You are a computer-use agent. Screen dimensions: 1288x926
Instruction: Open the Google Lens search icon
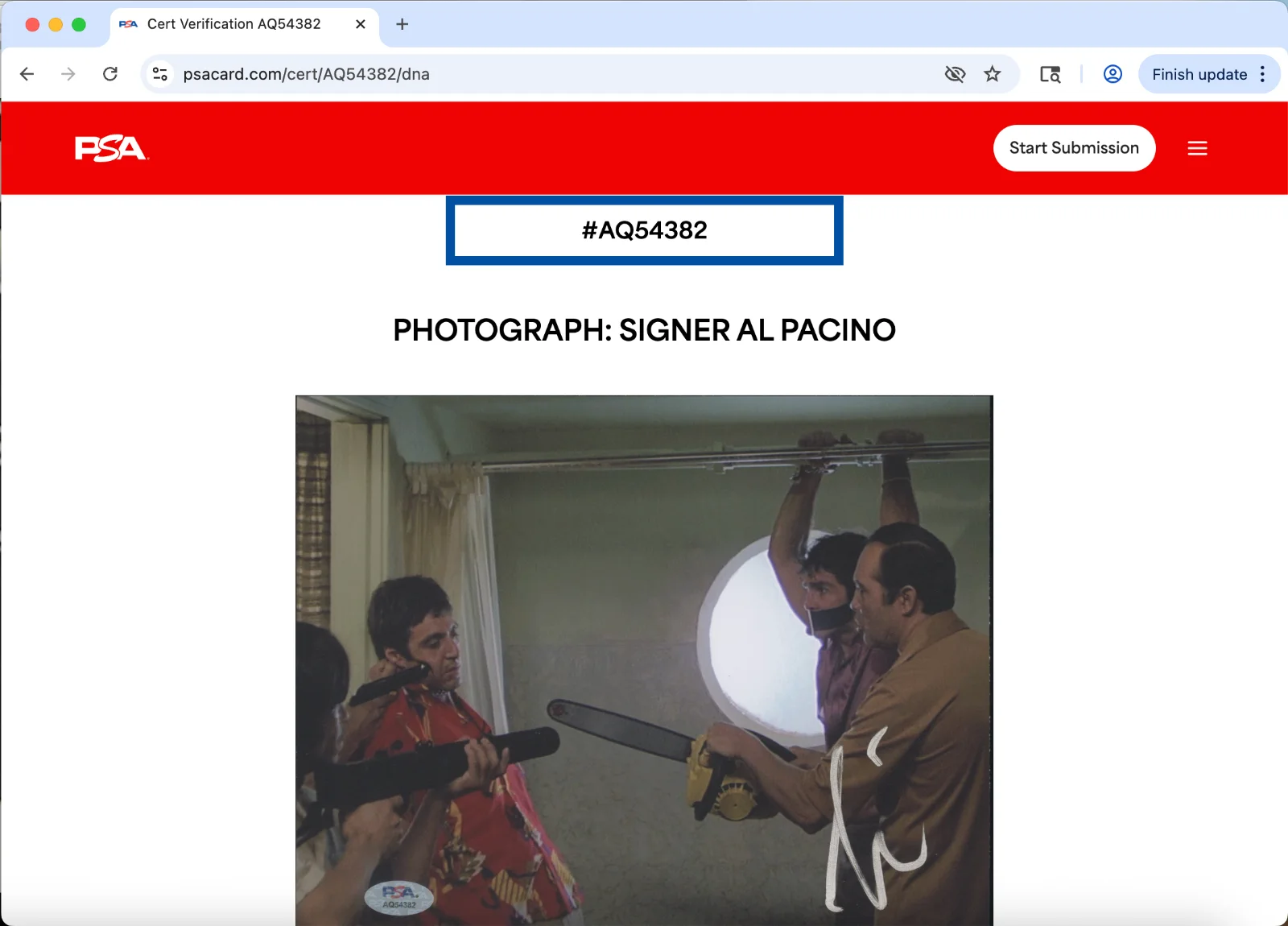(x=1051, y=74)
